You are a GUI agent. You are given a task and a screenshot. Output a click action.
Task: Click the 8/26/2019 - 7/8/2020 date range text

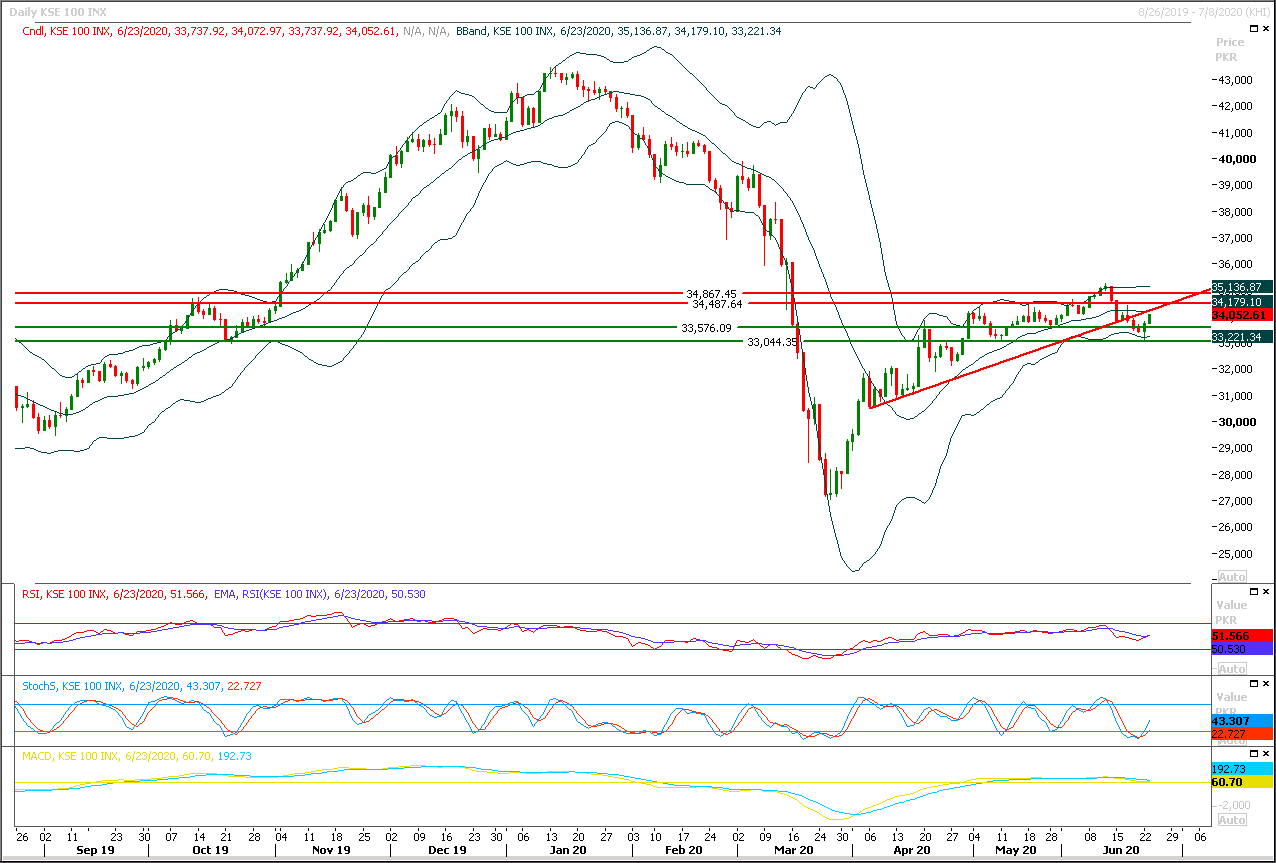[1202, 11]
